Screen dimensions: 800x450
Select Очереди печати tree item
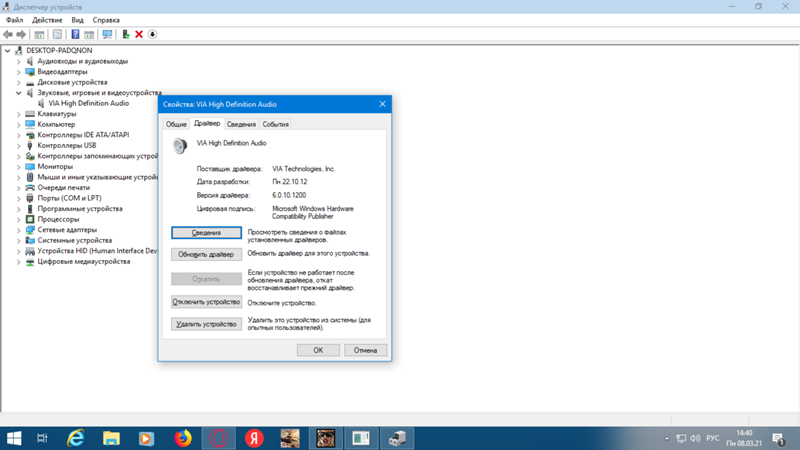coord(63,188)
